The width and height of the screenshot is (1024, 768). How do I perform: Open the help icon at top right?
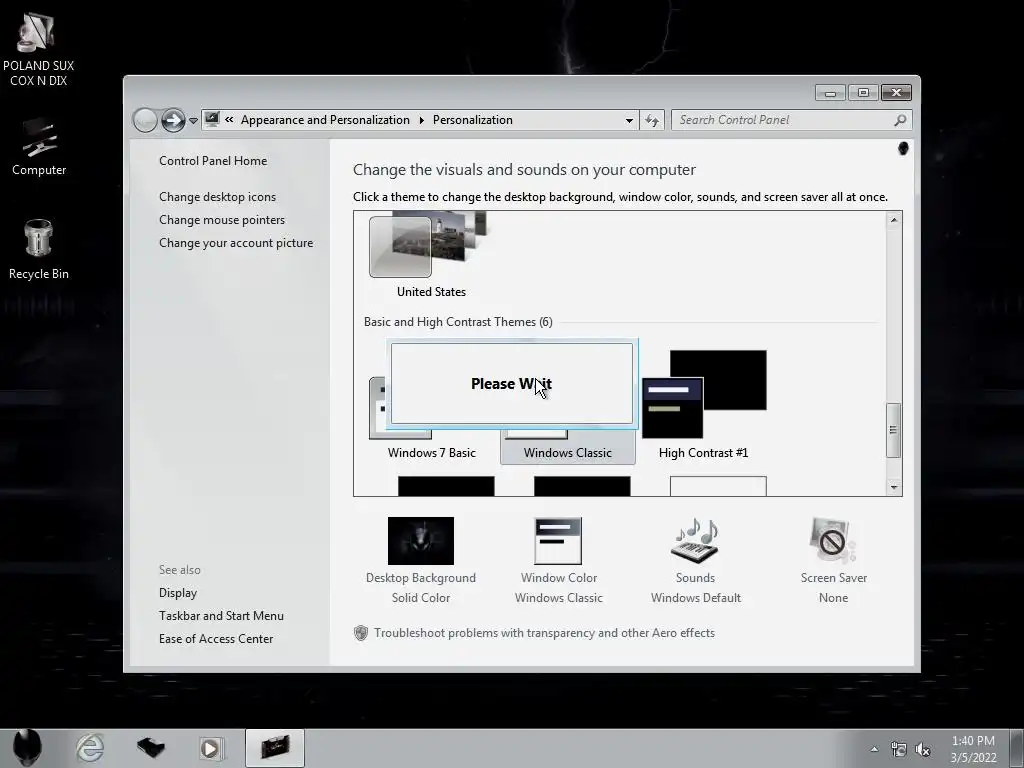903,149
